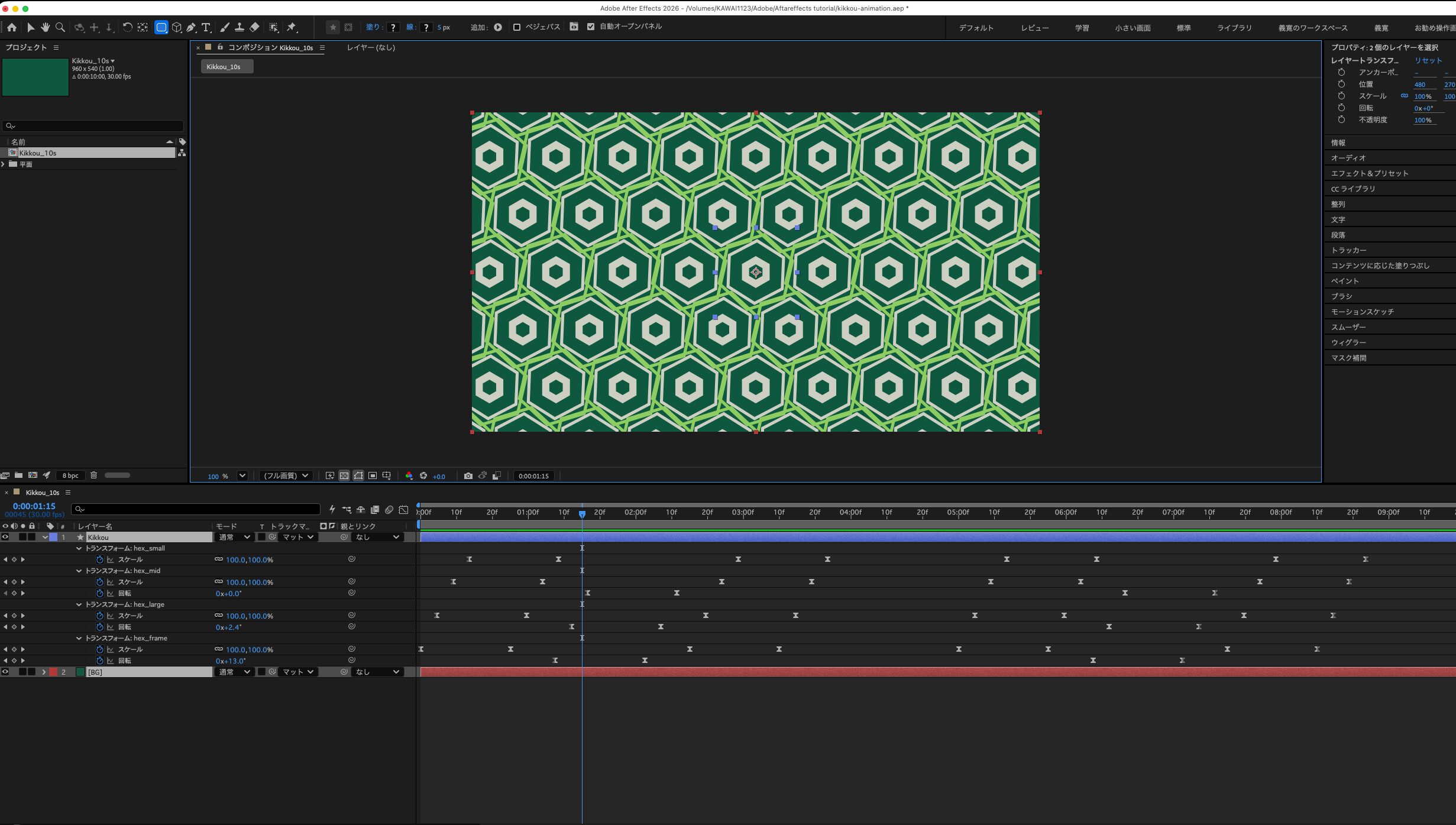Open the エフェクト＆プリセット panel

(1369, 173)
